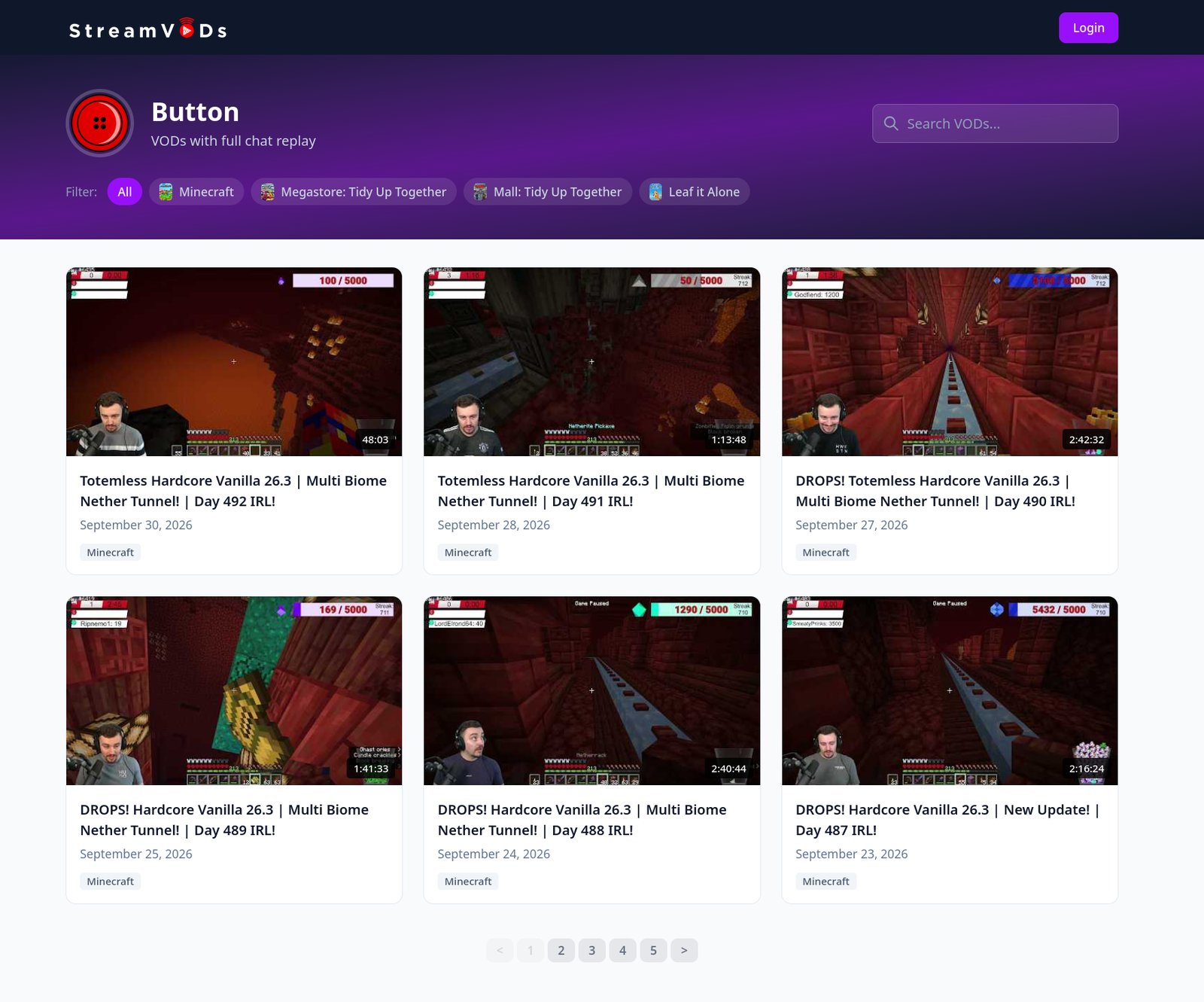Open the Day 492 VOD thumbnail
This screenshot has width=1204, height=1002.
[x=234, y=362]
